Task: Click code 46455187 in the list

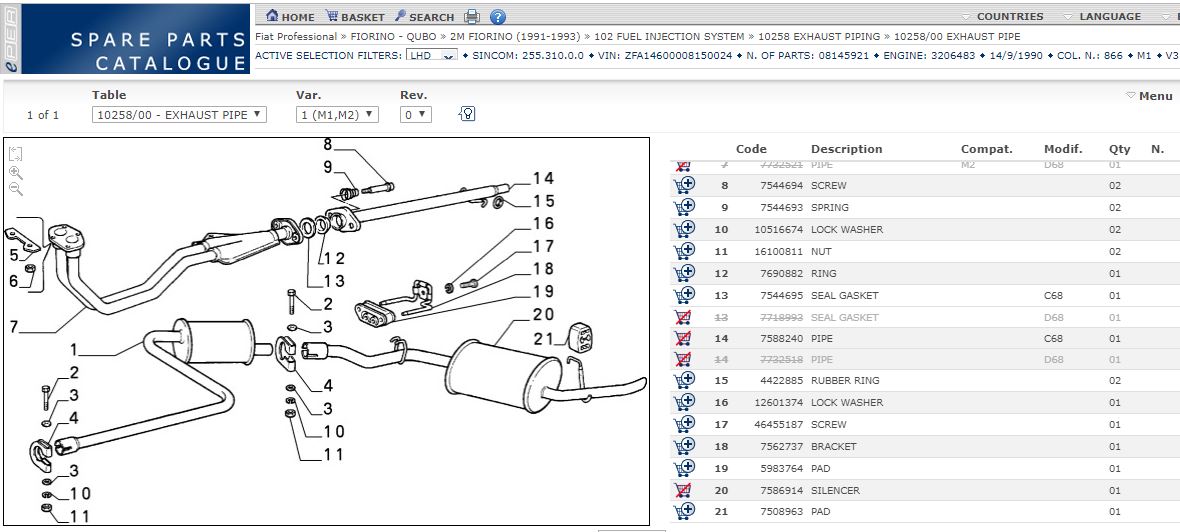Action: (779, 424)
